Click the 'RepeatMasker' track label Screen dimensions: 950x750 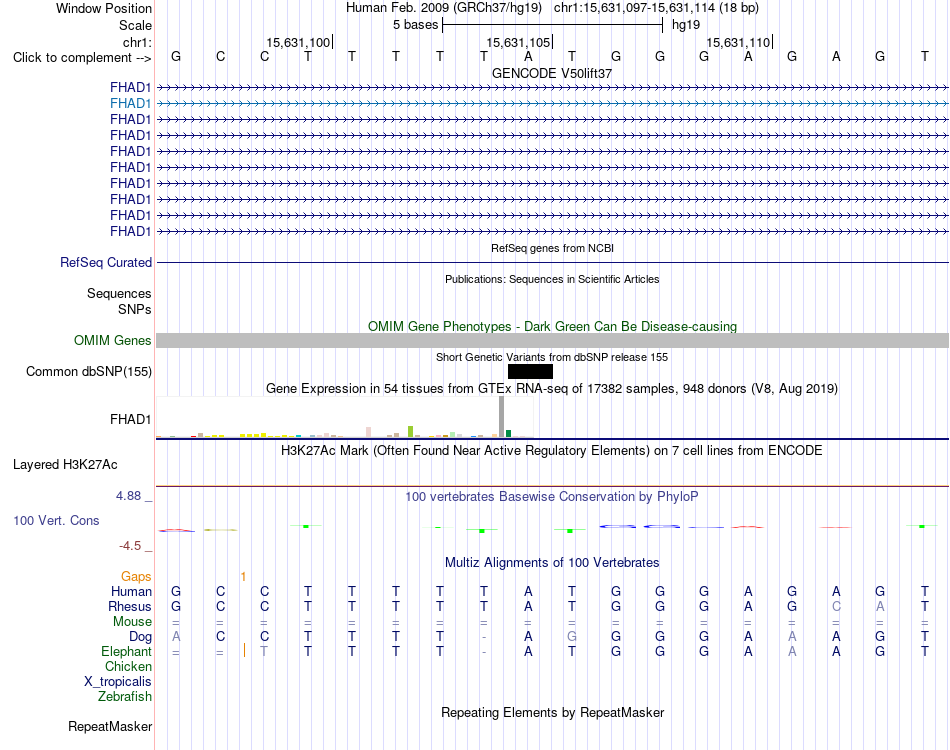(110, 726)
